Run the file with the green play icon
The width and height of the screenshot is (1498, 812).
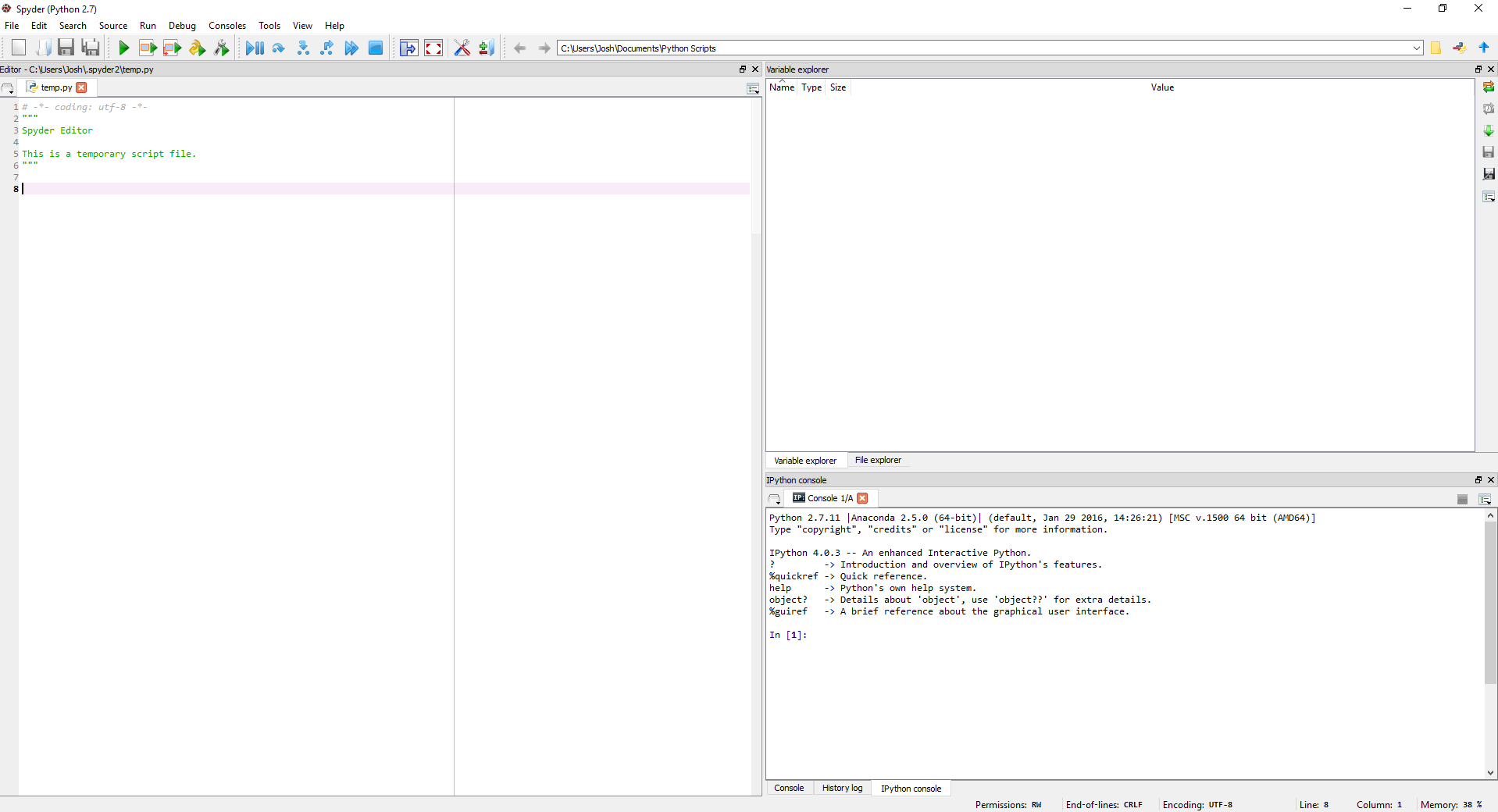coord(123,48)
